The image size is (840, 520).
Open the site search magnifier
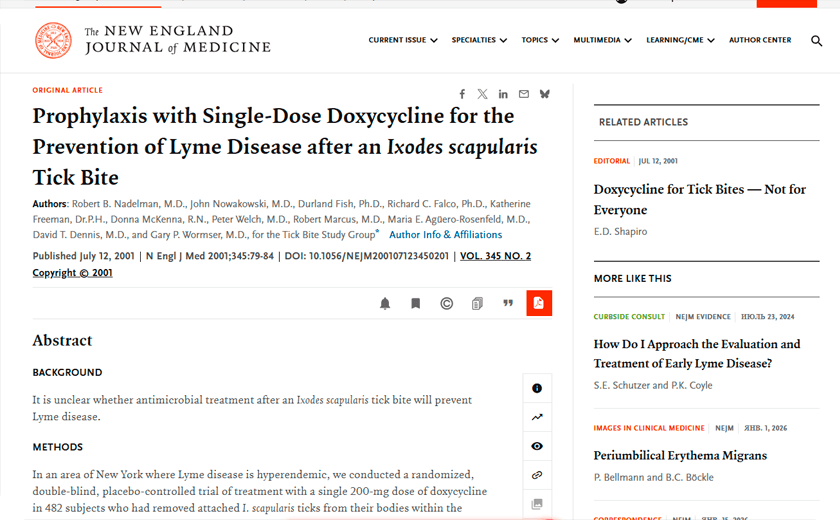coord(816,41)
